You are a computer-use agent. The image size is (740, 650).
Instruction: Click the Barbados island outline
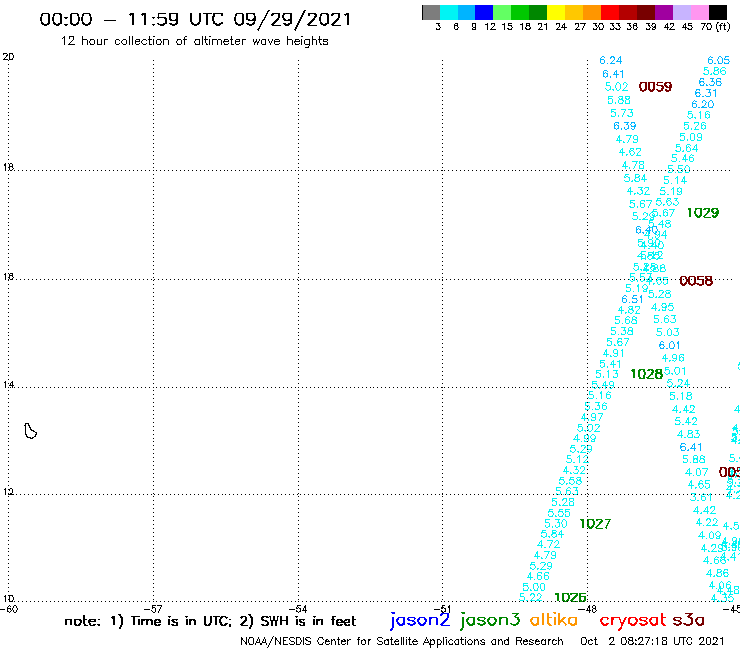[x=30, y=431]
